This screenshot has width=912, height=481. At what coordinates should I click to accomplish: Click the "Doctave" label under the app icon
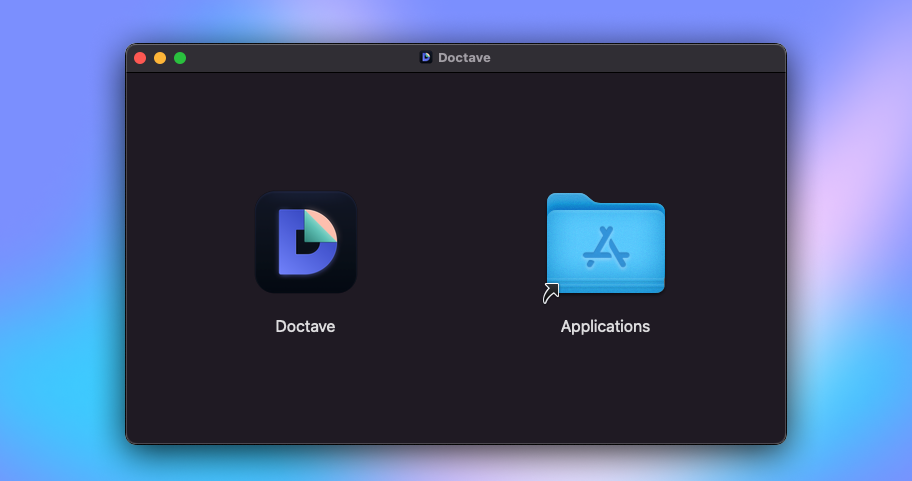click(305, 326)
